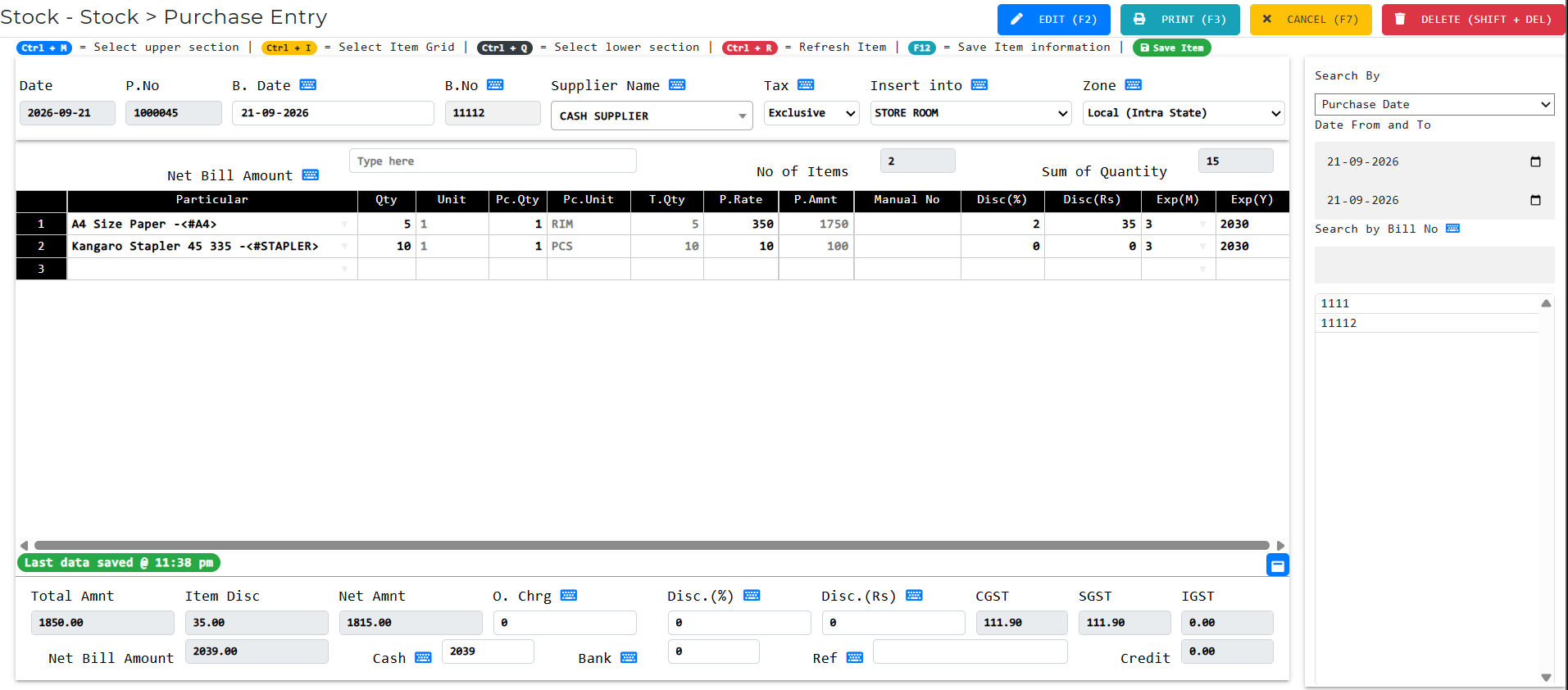This screenshot has height=690, width=1568.
Task: Click the CANCEL (F7) button
Action: click(x=1311, y=20)
